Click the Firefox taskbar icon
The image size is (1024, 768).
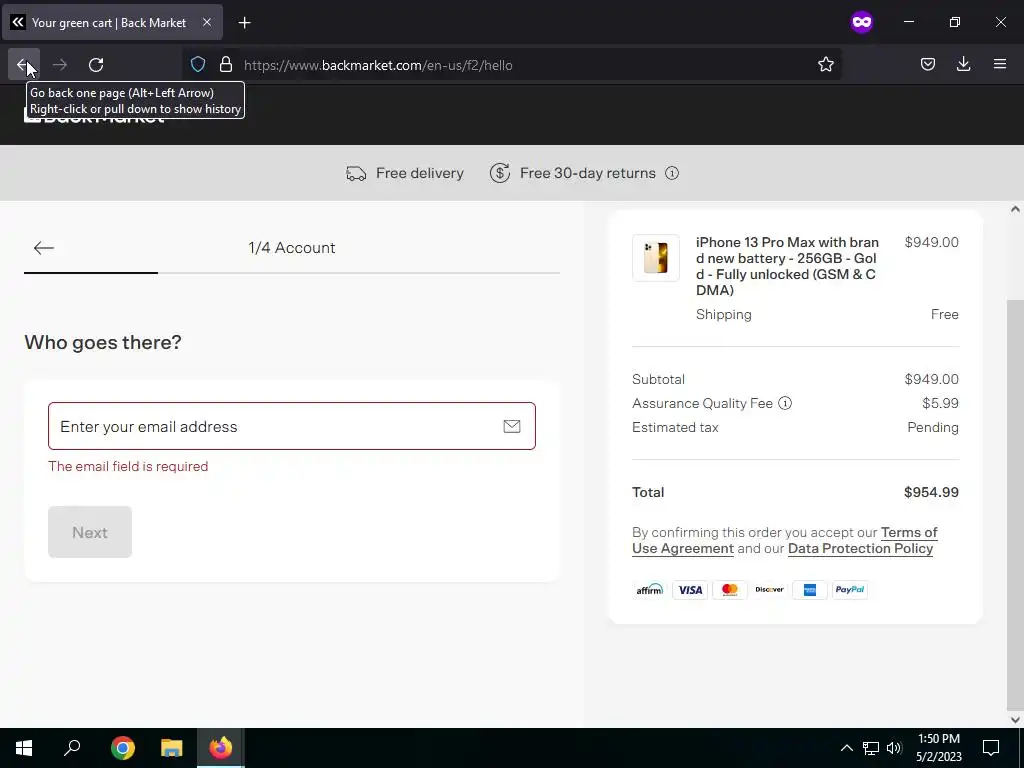(x=221, y=748)
